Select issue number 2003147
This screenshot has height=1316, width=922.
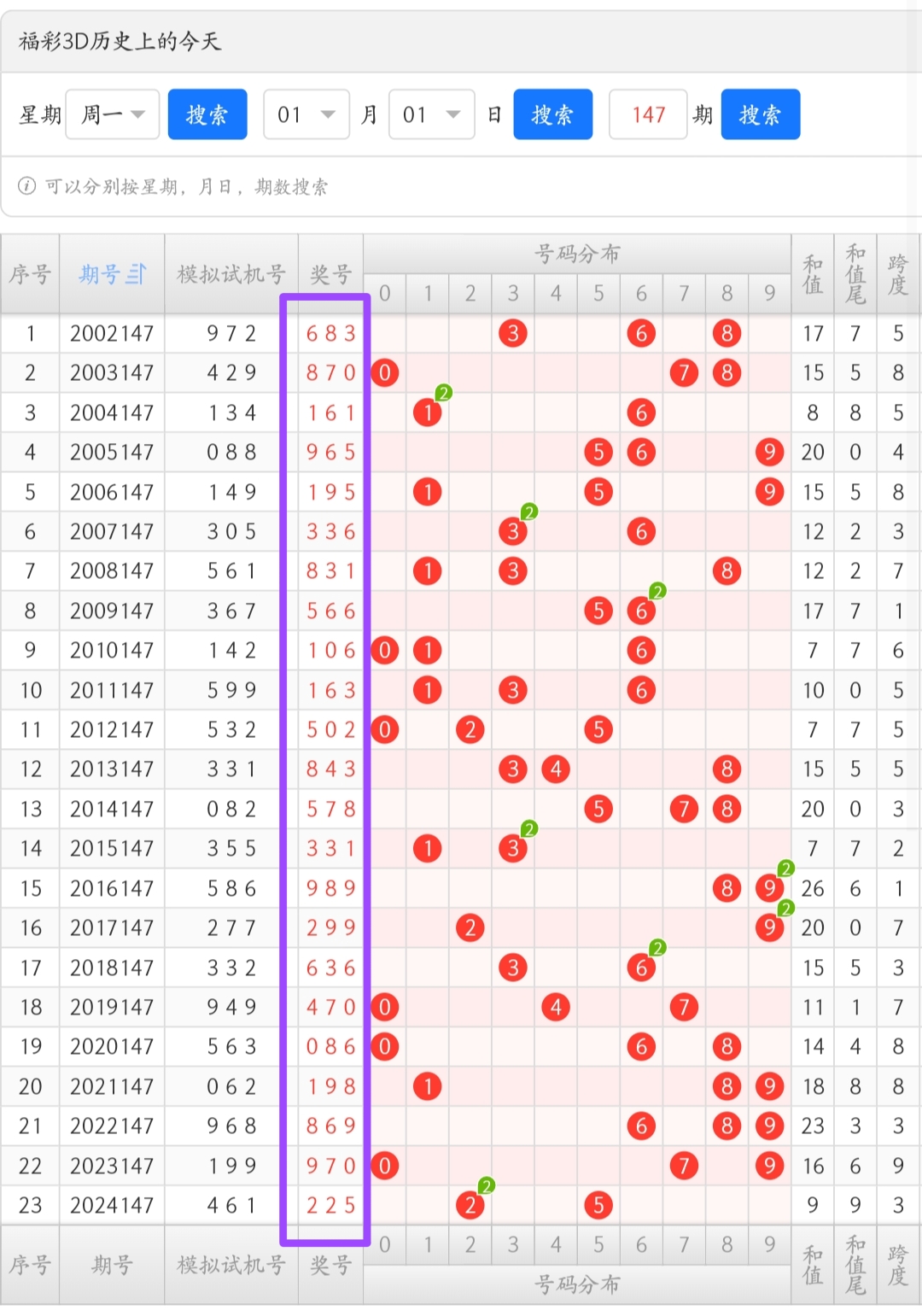point(112,373)
